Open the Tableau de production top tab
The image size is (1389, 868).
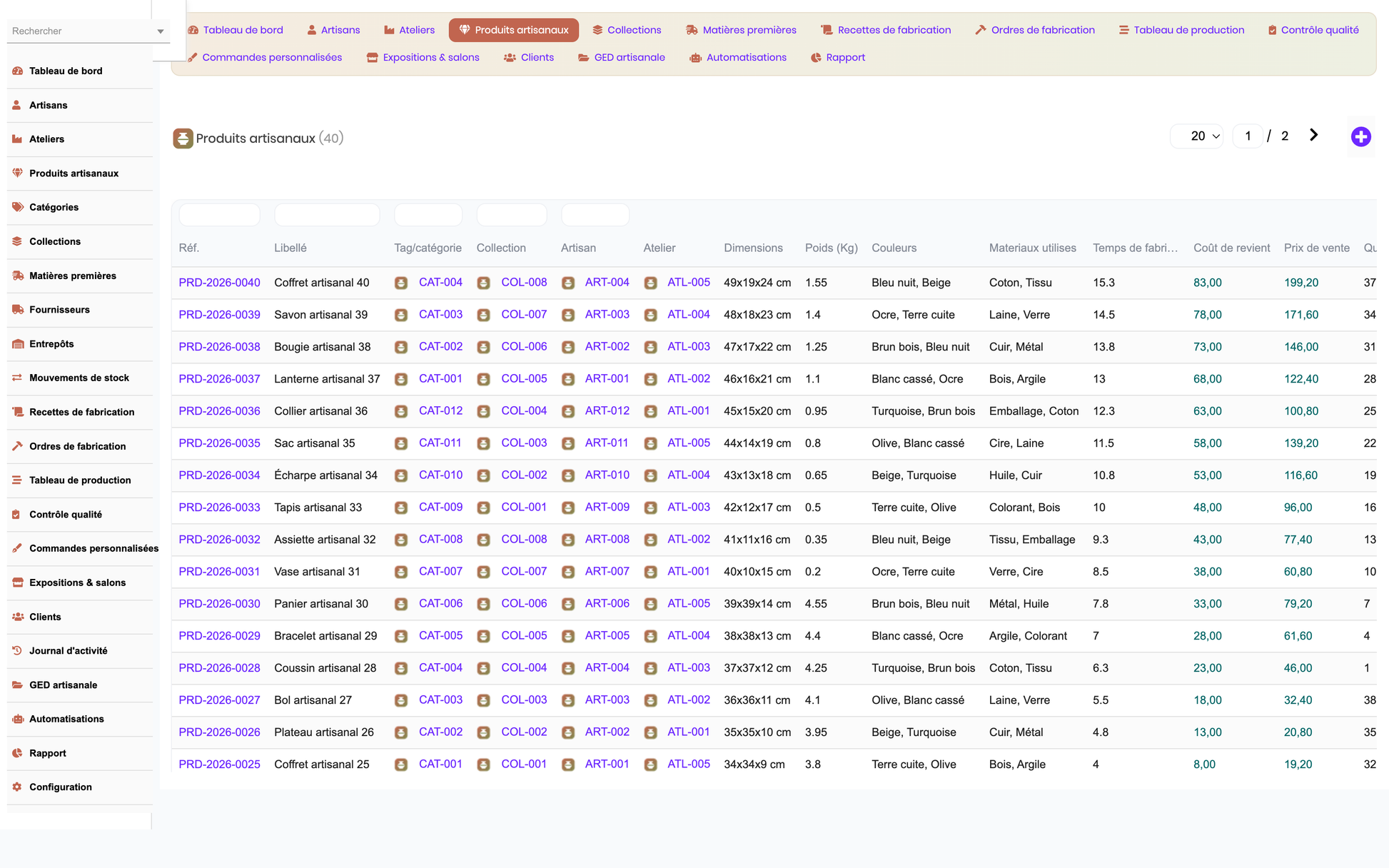(1181, 30)
